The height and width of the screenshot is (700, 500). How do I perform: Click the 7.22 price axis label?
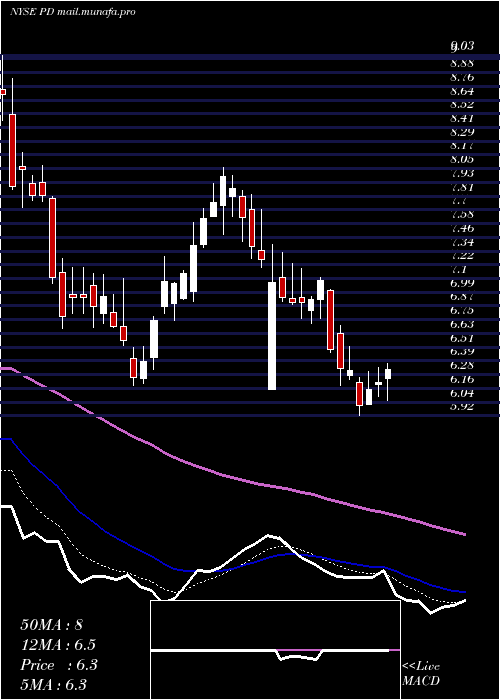pyautogui.click(x=462, y=255)
